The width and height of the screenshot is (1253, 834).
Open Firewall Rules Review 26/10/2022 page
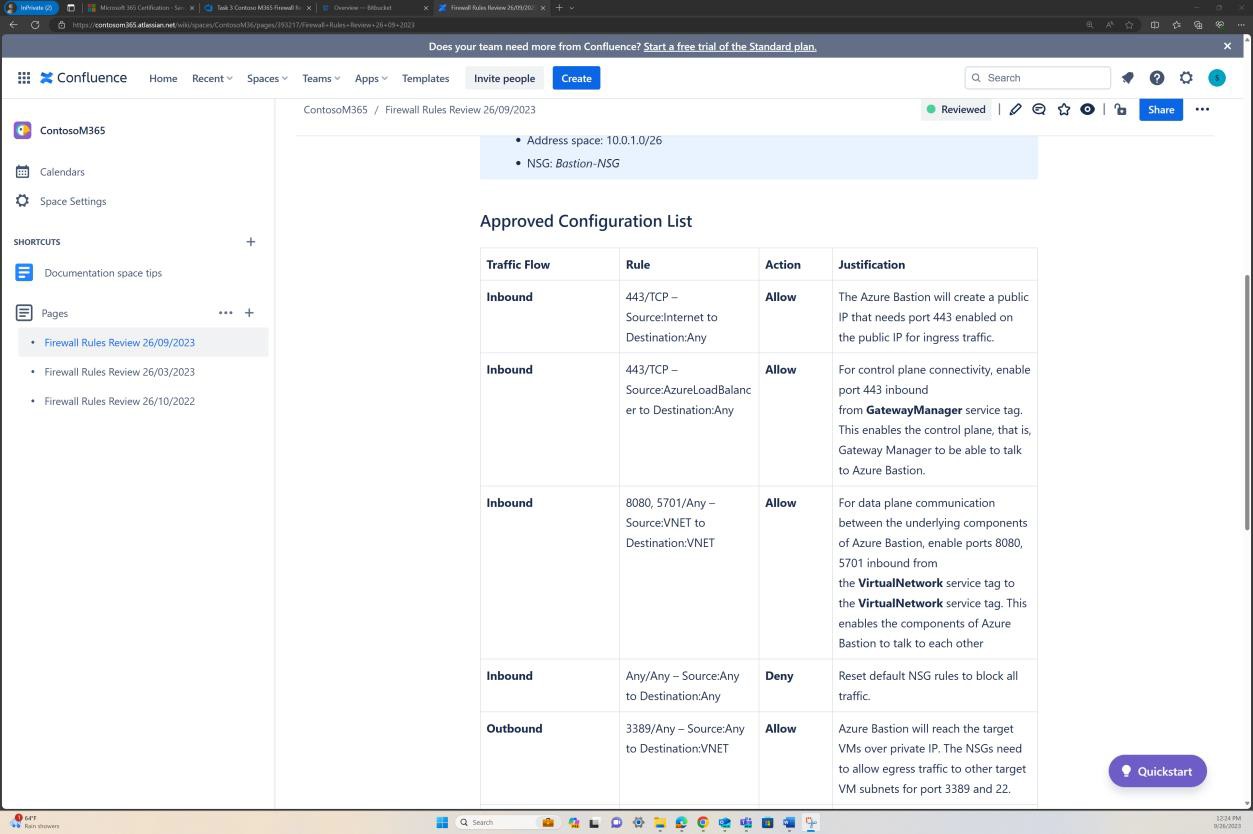pyautogui.click(x=119, y=401)
